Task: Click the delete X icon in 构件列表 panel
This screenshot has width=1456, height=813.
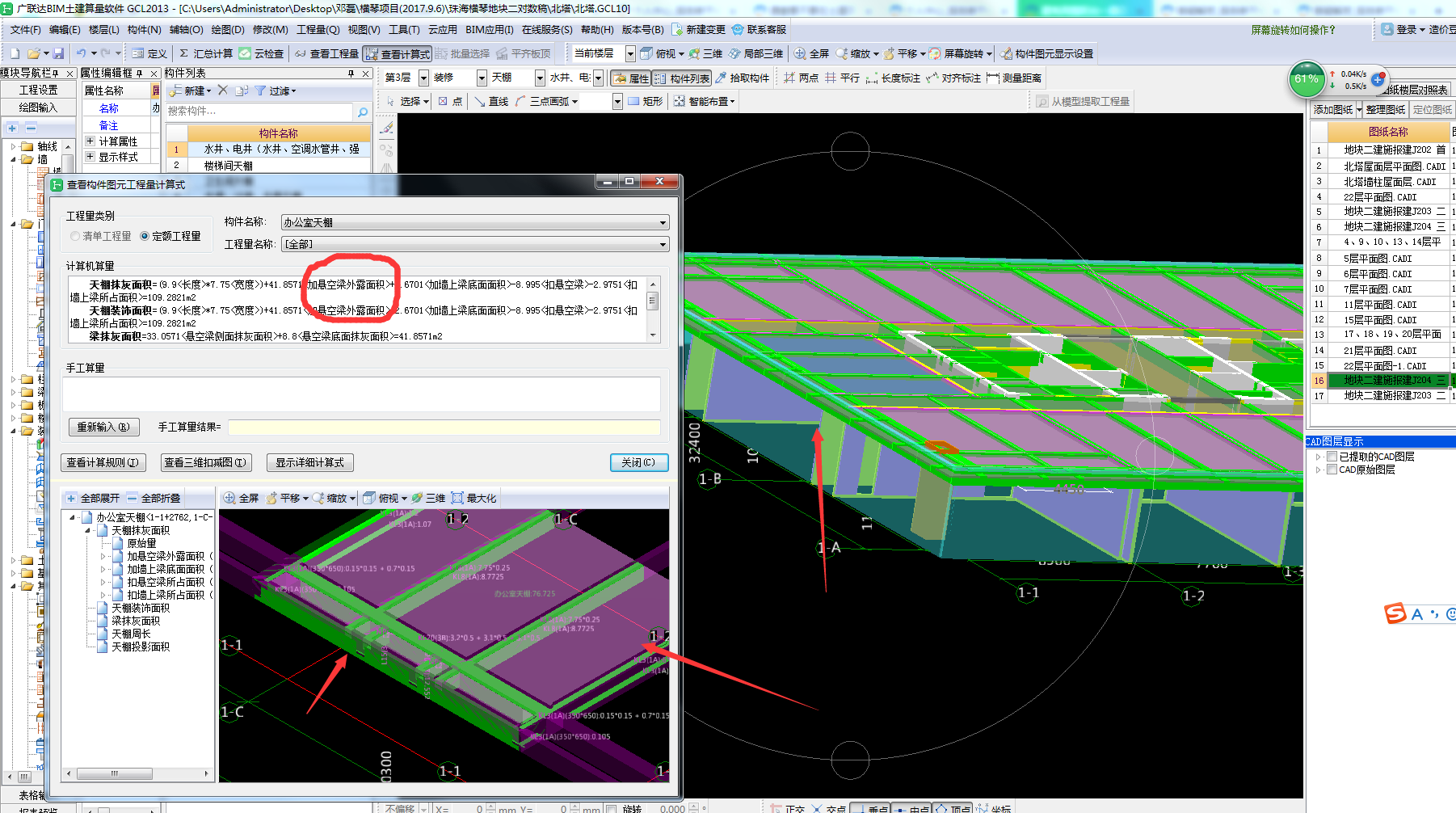Action: pos(223,91)
